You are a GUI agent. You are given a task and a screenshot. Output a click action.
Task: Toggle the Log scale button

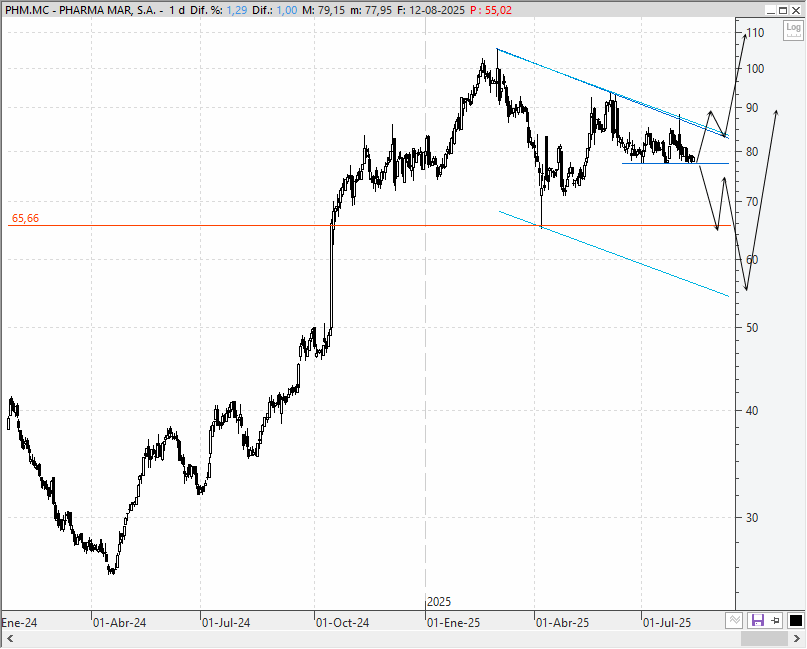[793, 30]
